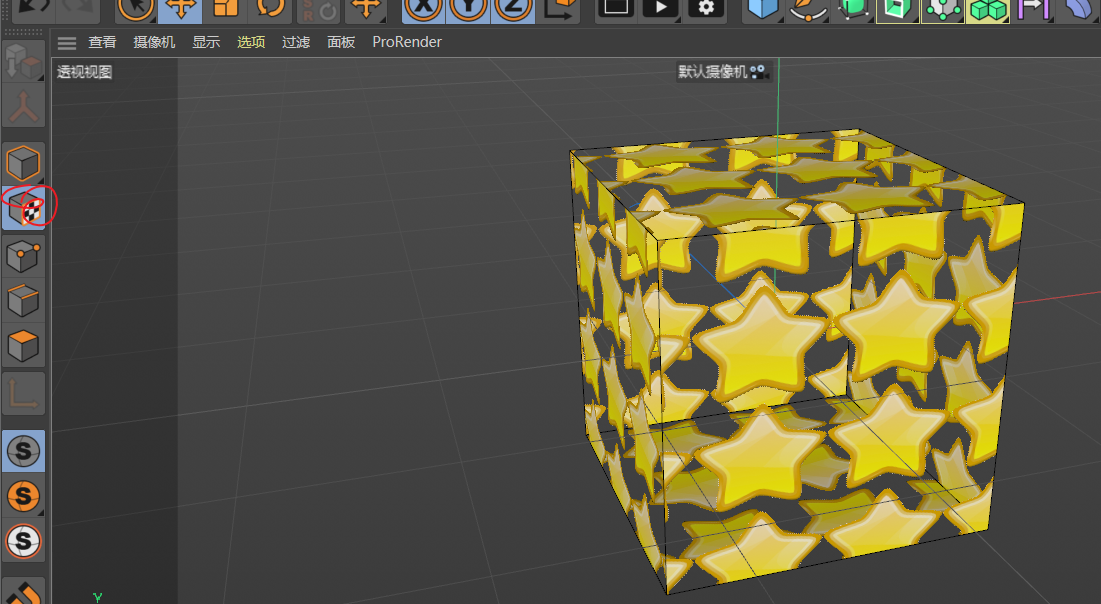Click the Render Settings gear icon
The image size is (1101, 604).
tap(706, 8)
